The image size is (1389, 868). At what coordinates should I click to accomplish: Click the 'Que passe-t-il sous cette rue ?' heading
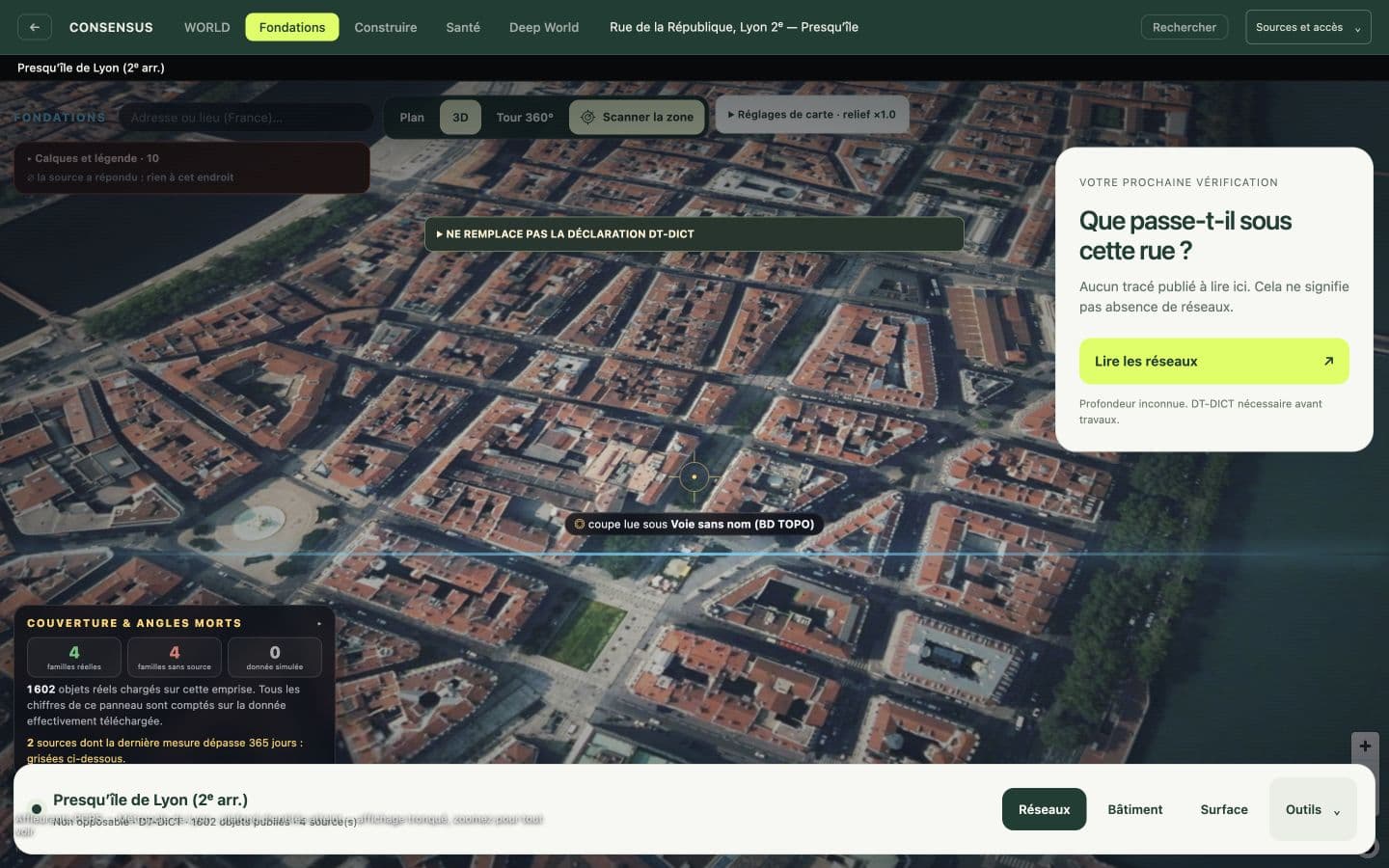pos(1185,235)
